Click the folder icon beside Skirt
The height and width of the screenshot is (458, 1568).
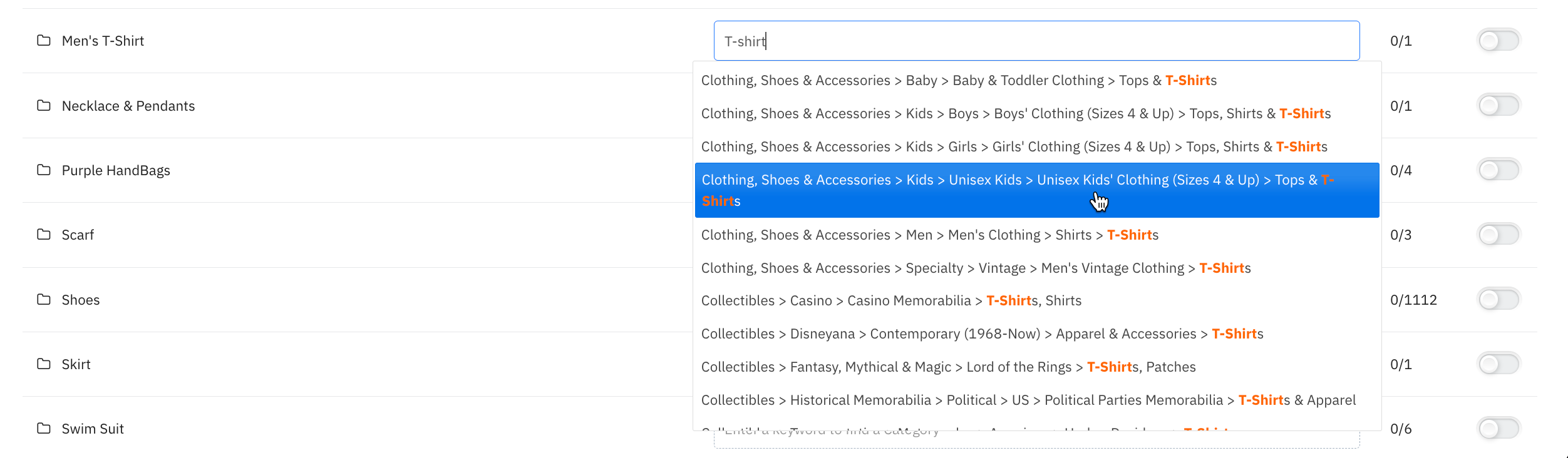pos(44,364)
